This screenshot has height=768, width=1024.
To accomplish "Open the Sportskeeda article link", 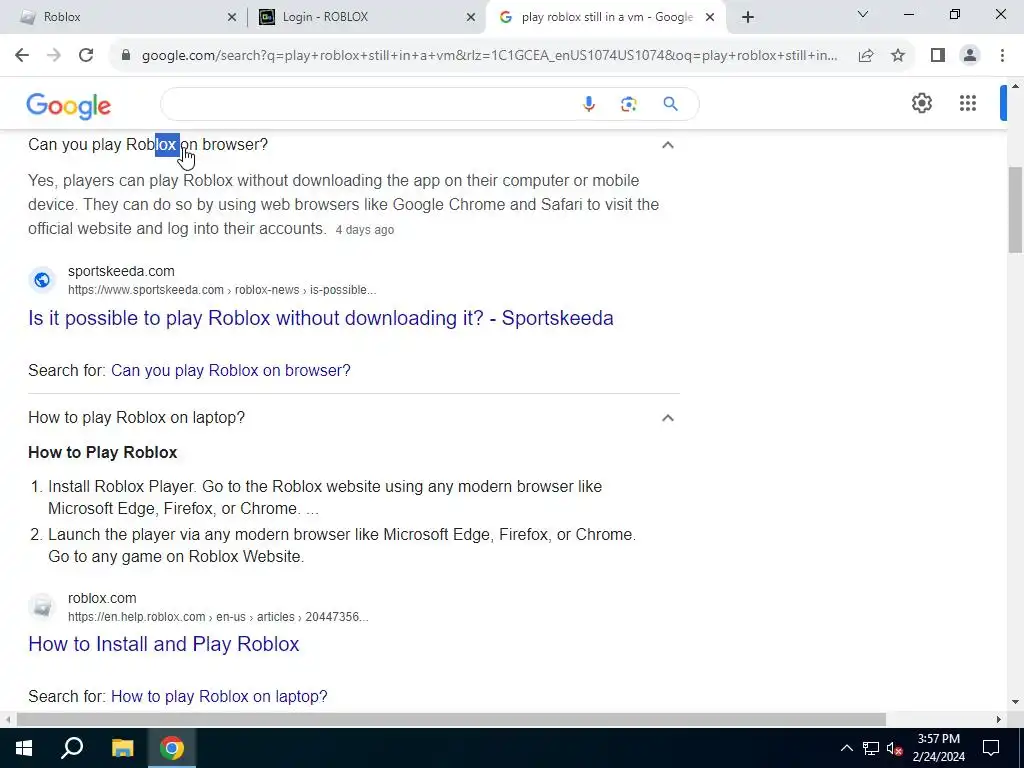I will (x=321, y=318).
